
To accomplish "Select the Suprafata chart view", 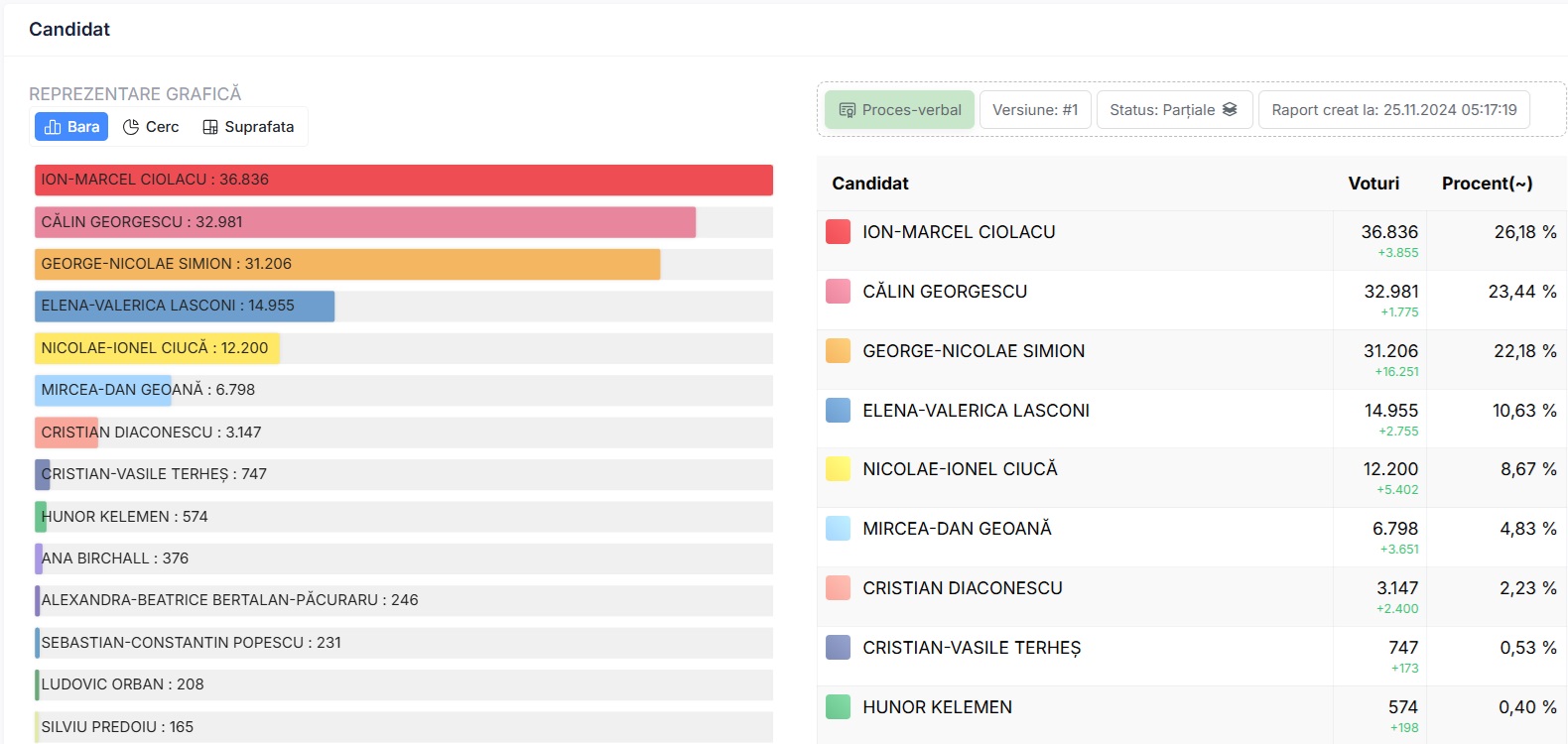I will 248,127.
